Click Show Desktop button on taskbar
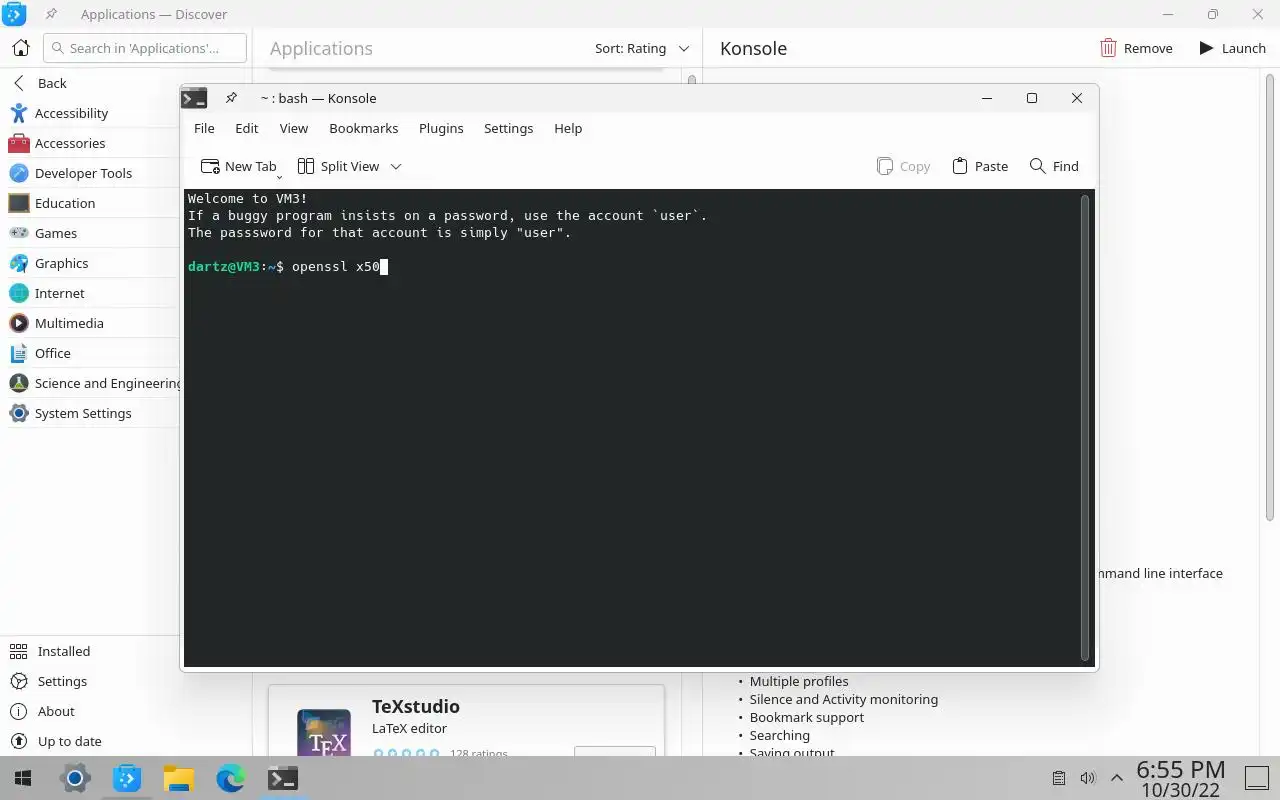The height and width of the screenshot is (800, 1280). (x=1256, y=778)
